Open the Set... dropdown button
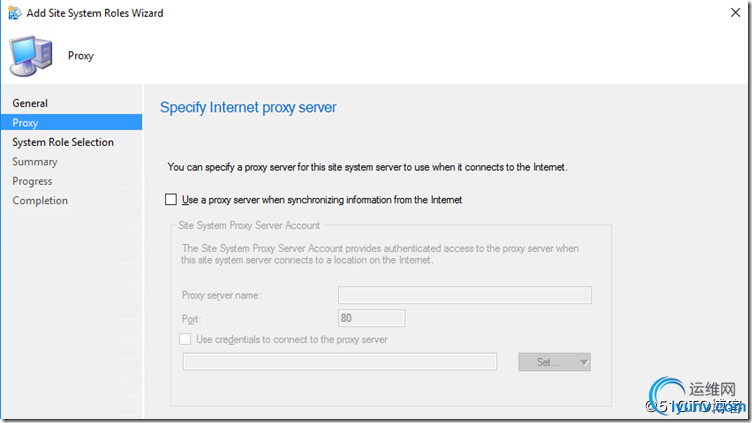 554,362
